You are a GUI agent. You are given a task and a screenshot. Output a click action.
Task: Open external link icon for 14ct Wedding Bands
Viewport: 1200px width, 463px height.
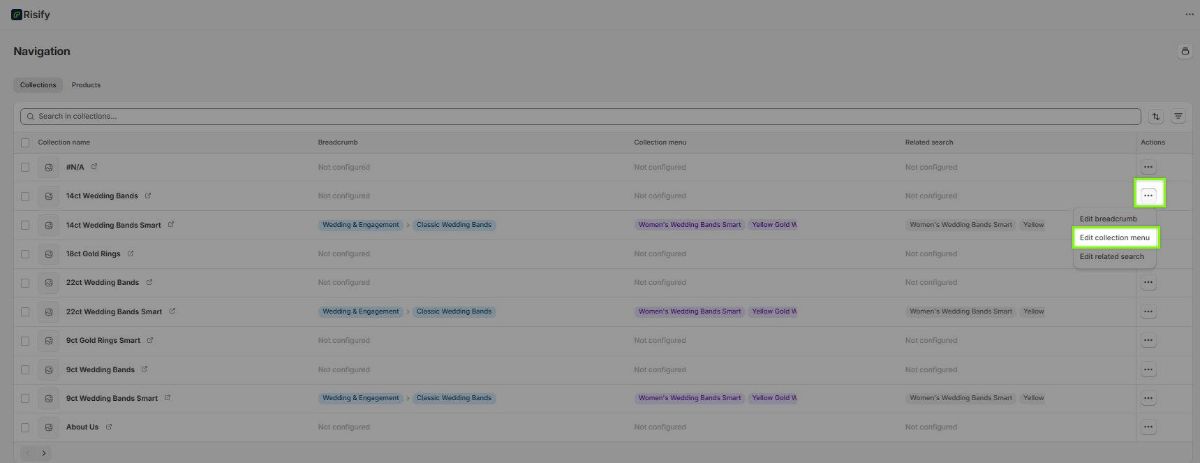(148, 196)
